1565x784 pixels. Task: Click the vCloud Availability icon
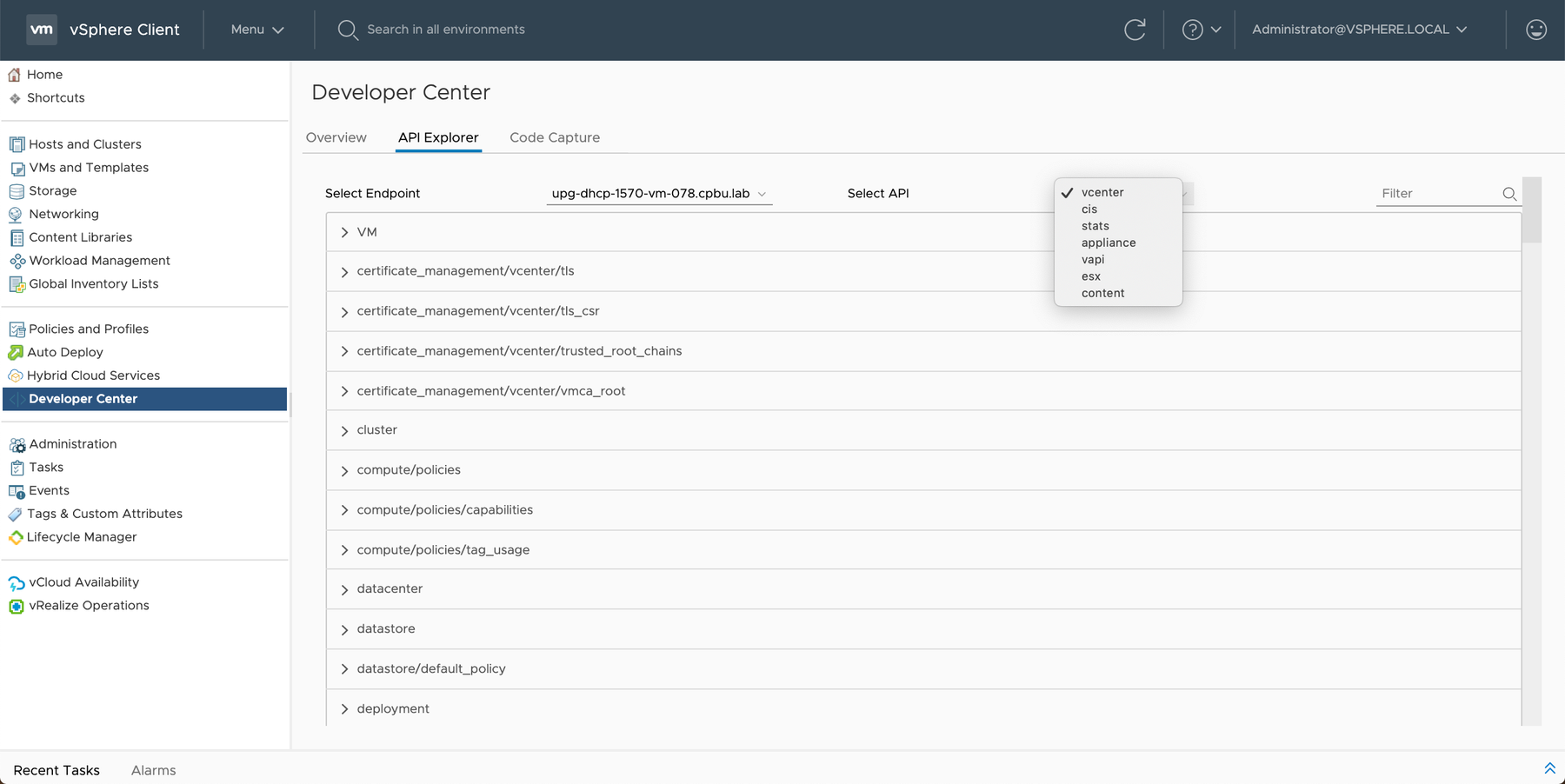17,583
